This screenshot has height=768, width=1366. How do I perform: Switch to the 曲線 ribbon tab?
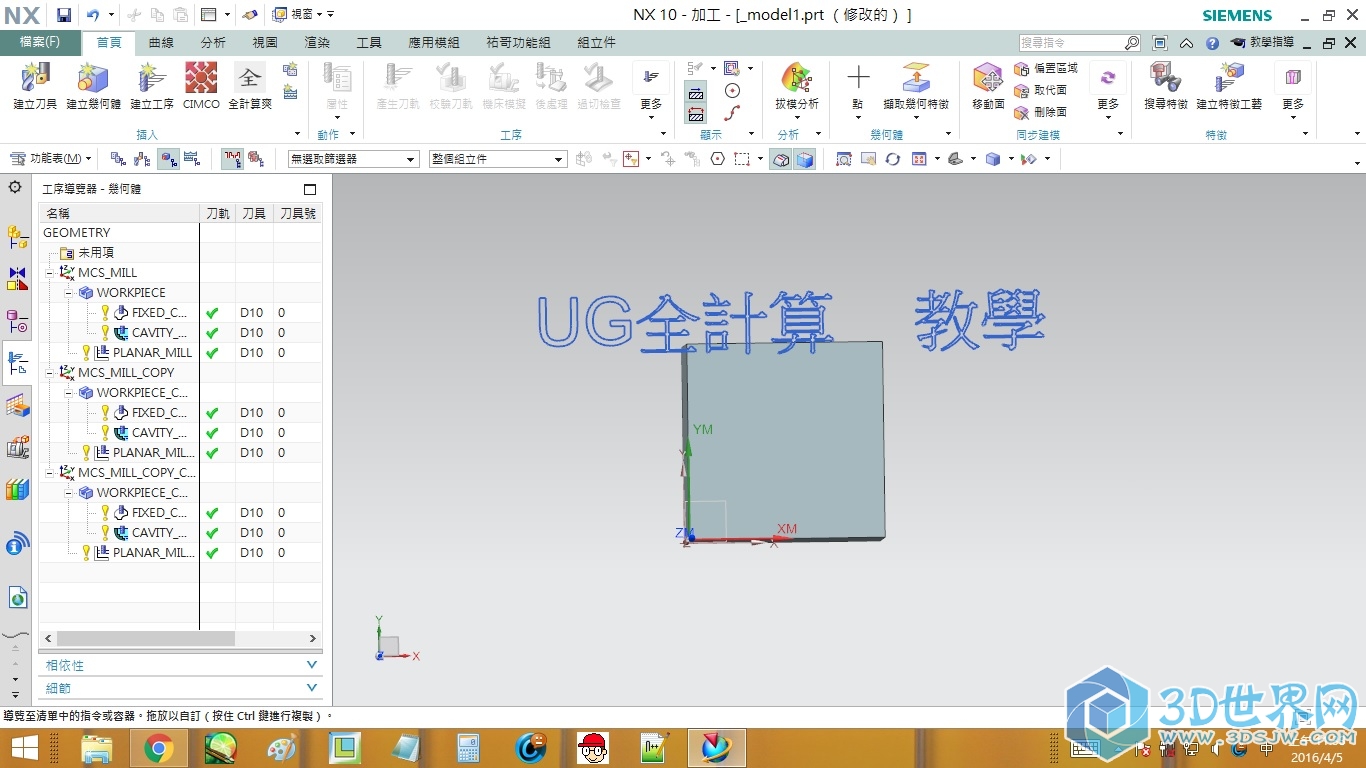tap(161, 43)
